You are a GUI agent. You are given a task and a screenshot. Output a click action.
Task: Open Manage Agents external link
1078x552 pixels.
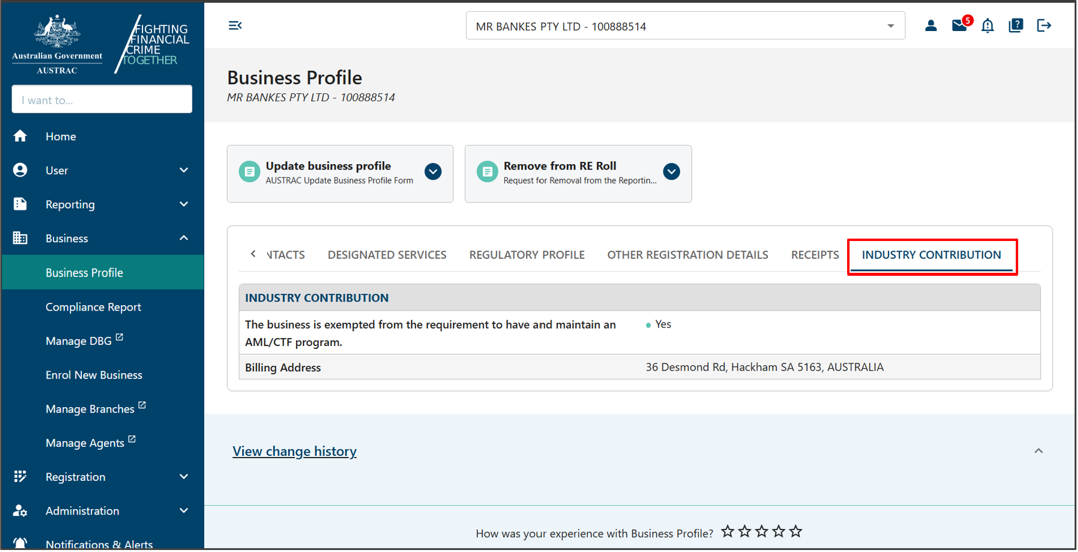(x=91, y=442)
